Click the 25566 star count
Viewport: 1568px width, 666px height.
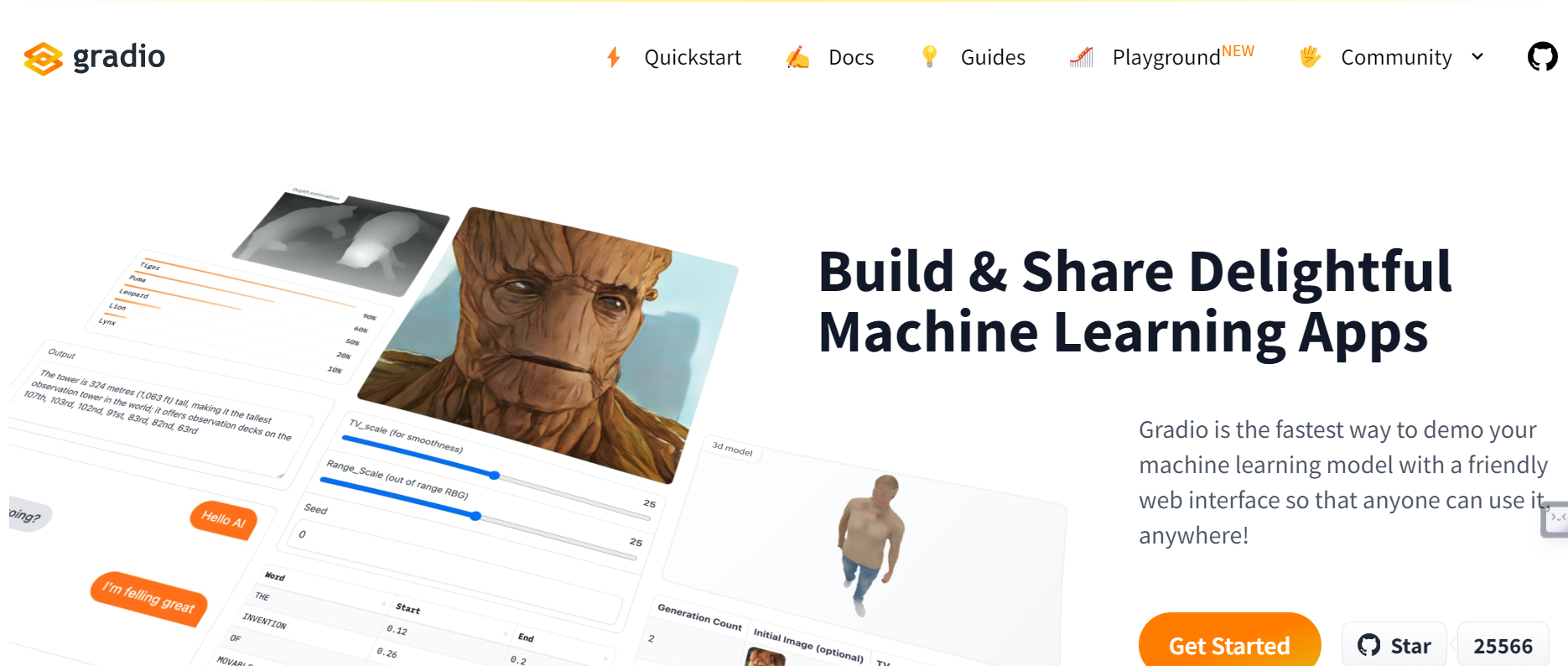1503,646
